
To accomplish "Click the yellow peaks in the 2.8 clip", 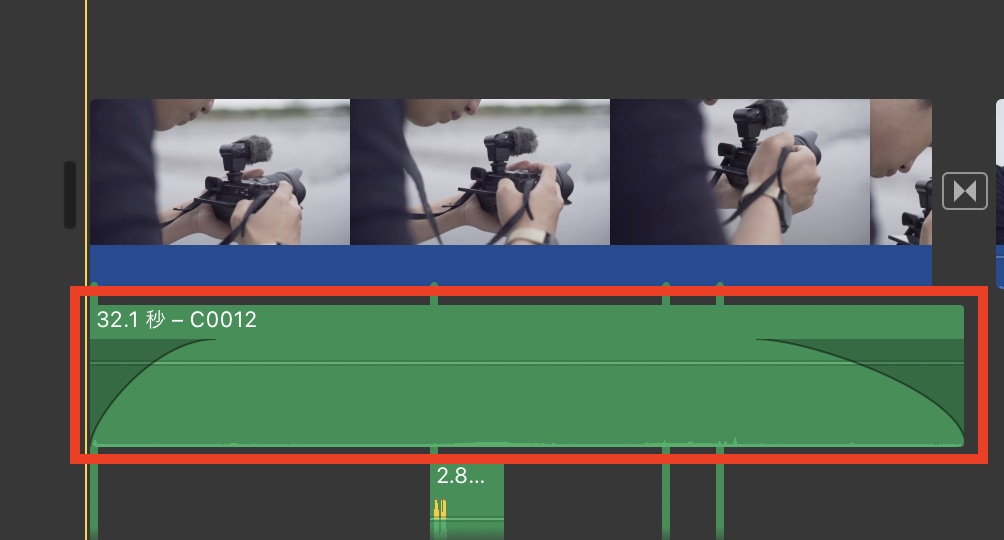I will click(x=440, y=510).
